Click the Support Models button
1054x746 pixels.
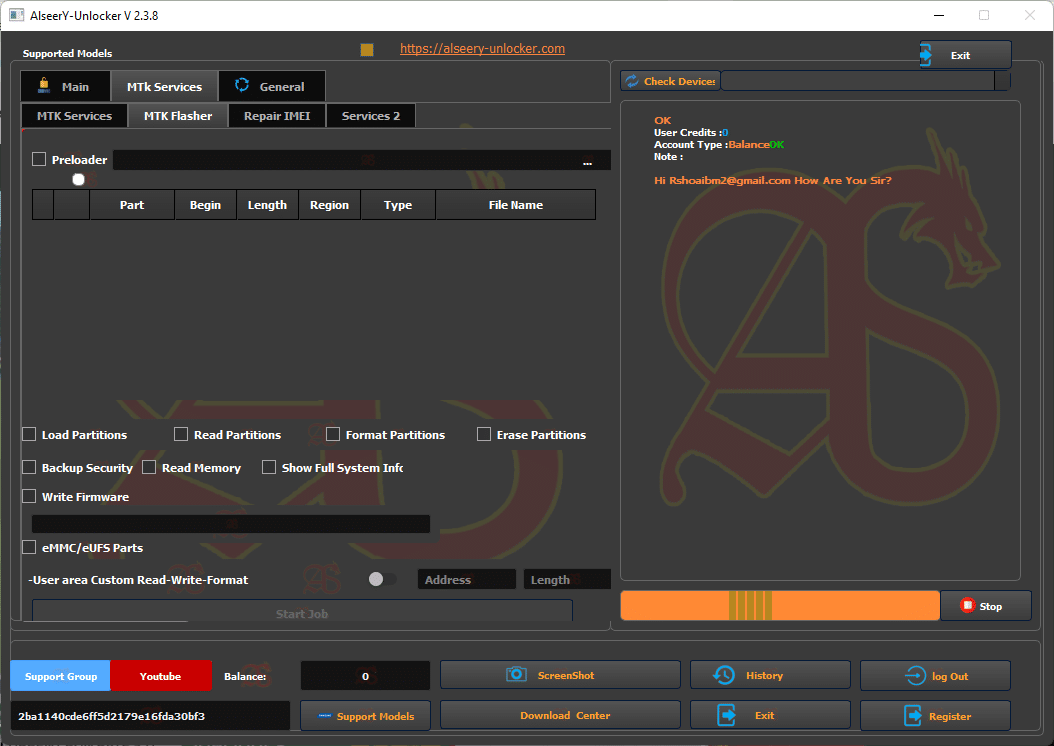pyautogui.click(x=365, y=714)
